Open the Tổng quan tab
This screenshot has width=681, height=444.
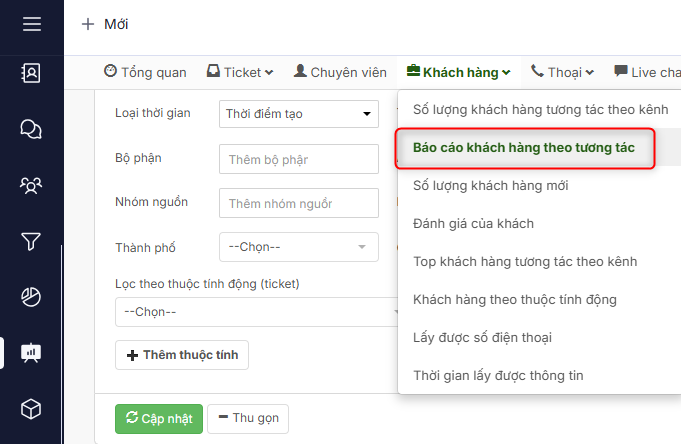pyautogui.click(x=146, y=72)
